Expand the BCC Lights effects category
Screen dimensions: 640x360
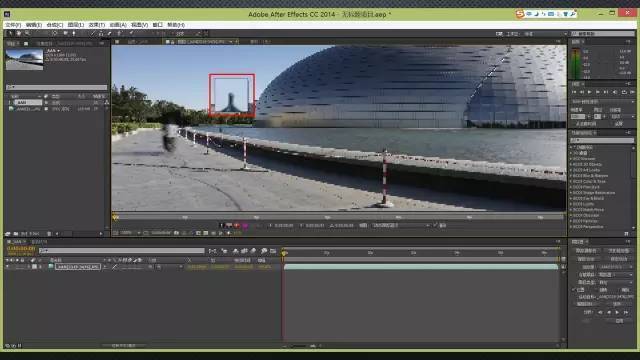click(x=583, y=204)
